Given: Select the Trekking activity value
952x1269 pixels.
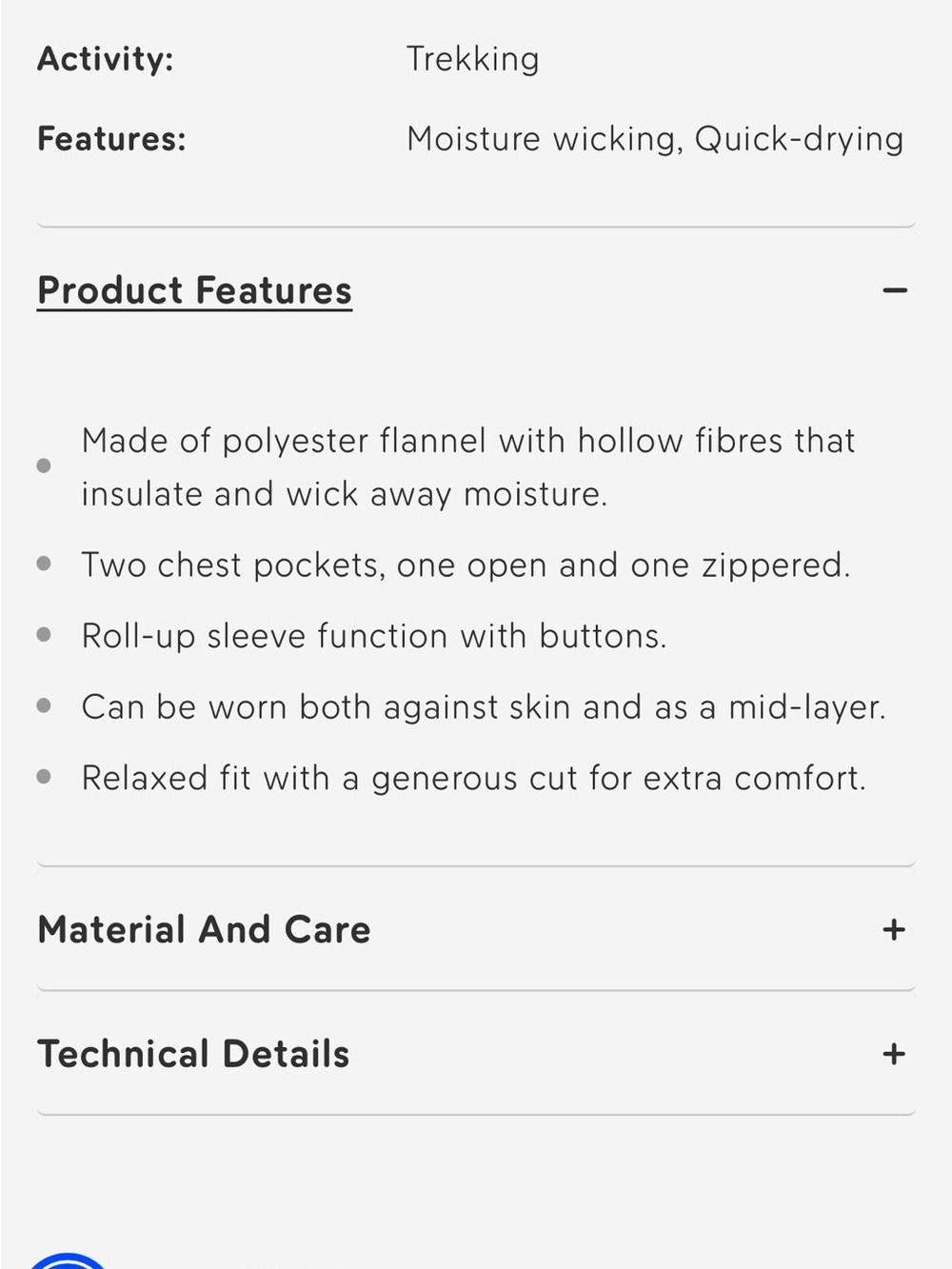Looking at the screenshot, I should coord(472,59).
